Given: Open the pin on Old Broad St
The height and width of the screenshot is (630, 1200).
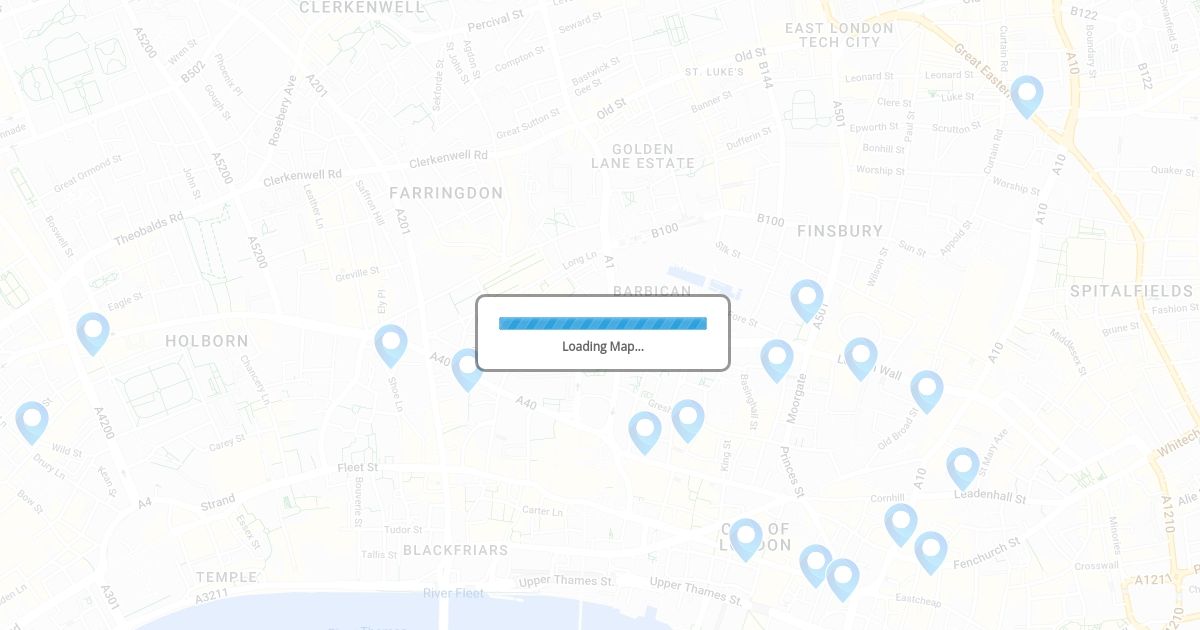Looking at the screenshot, I should (x=927, y=391).
